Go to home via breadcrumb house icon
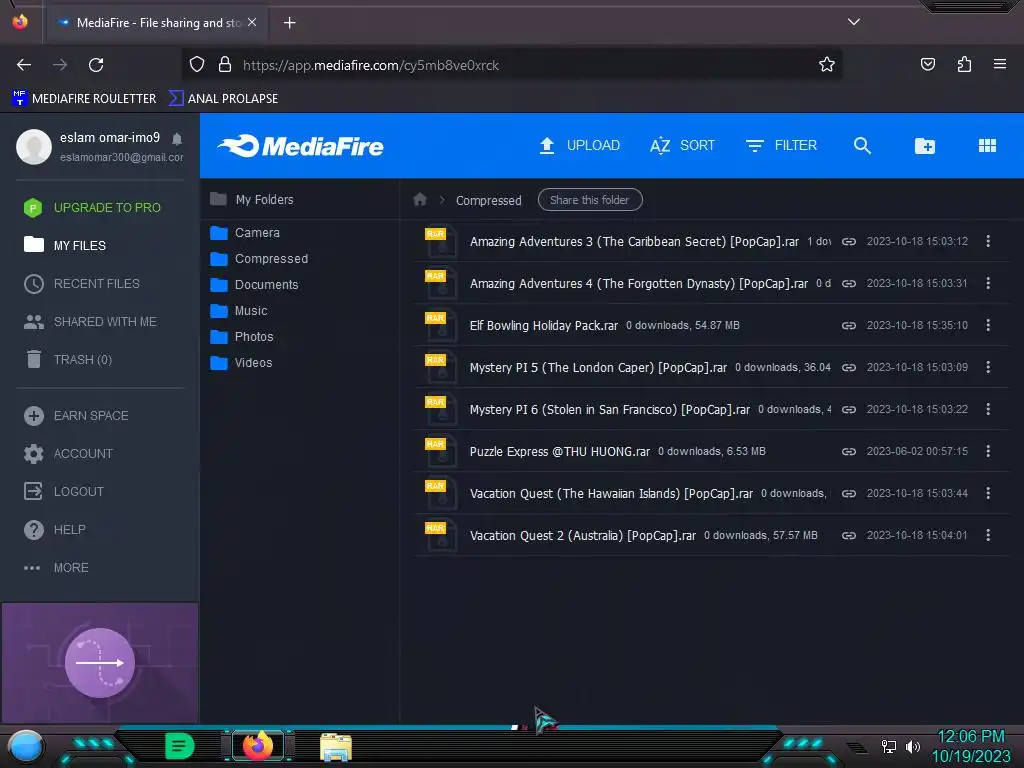The width and height of the screenshot is (1024, 768). (420, 199)
